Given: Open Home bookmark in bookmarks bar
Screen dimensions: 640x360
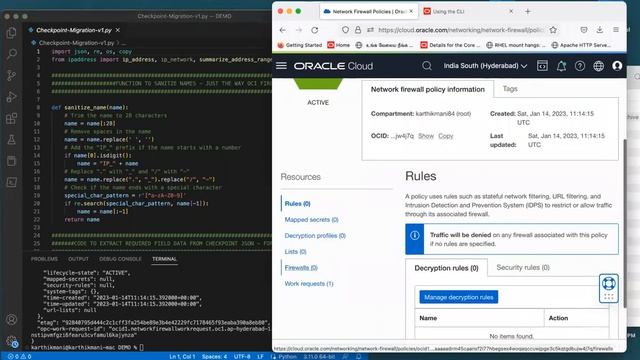Looking at the screenshot, I should (x=339, y=45).
